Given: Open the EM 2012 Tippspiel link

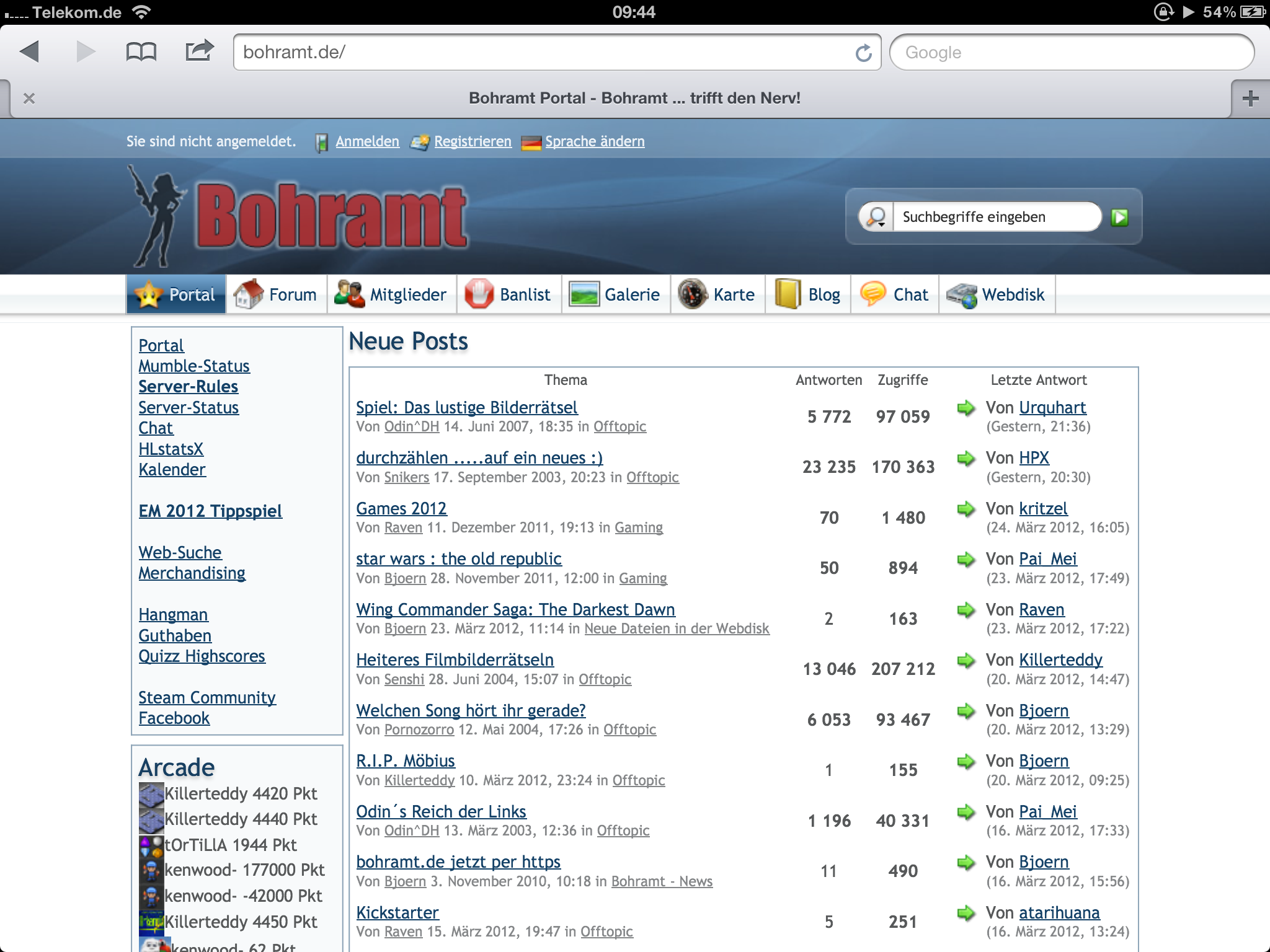Looking at the screenshot, I should tap(210, 511).
